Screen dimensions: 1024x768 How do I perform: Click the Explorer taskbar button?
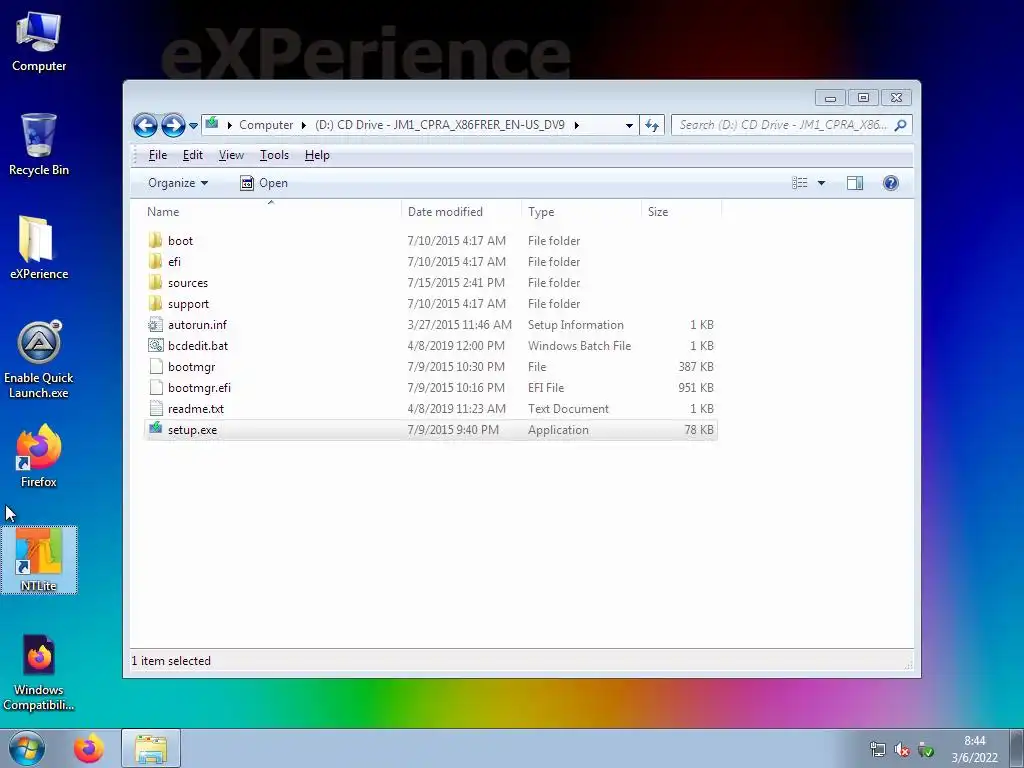151,748
